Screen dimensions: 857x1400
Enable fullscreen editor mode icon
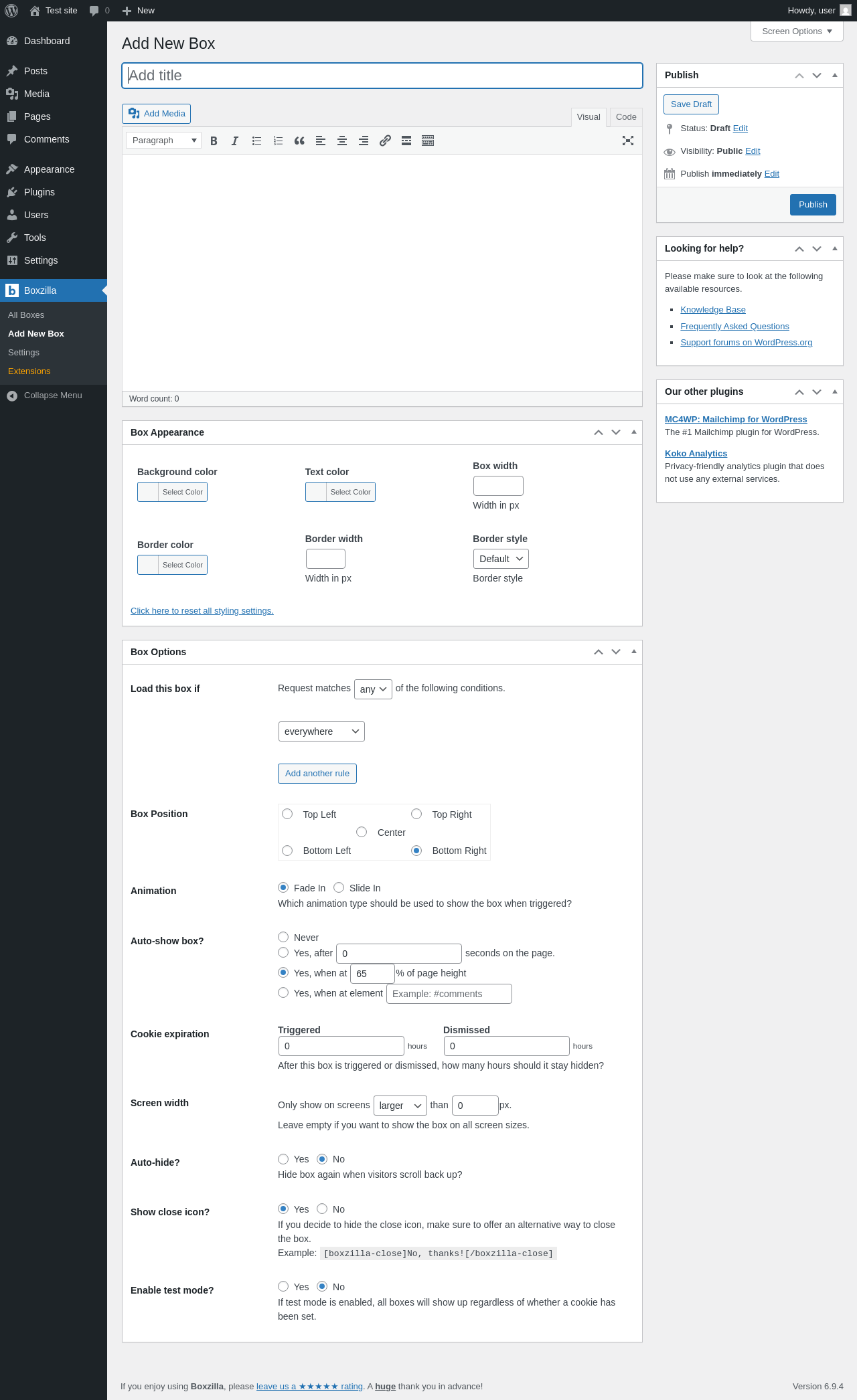628,141
